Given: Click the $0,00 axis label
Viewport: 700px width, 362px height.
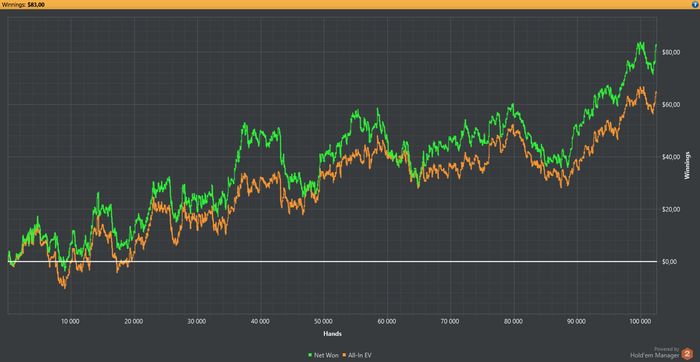Looking at the screenshot, I should (x=669, y=262).
